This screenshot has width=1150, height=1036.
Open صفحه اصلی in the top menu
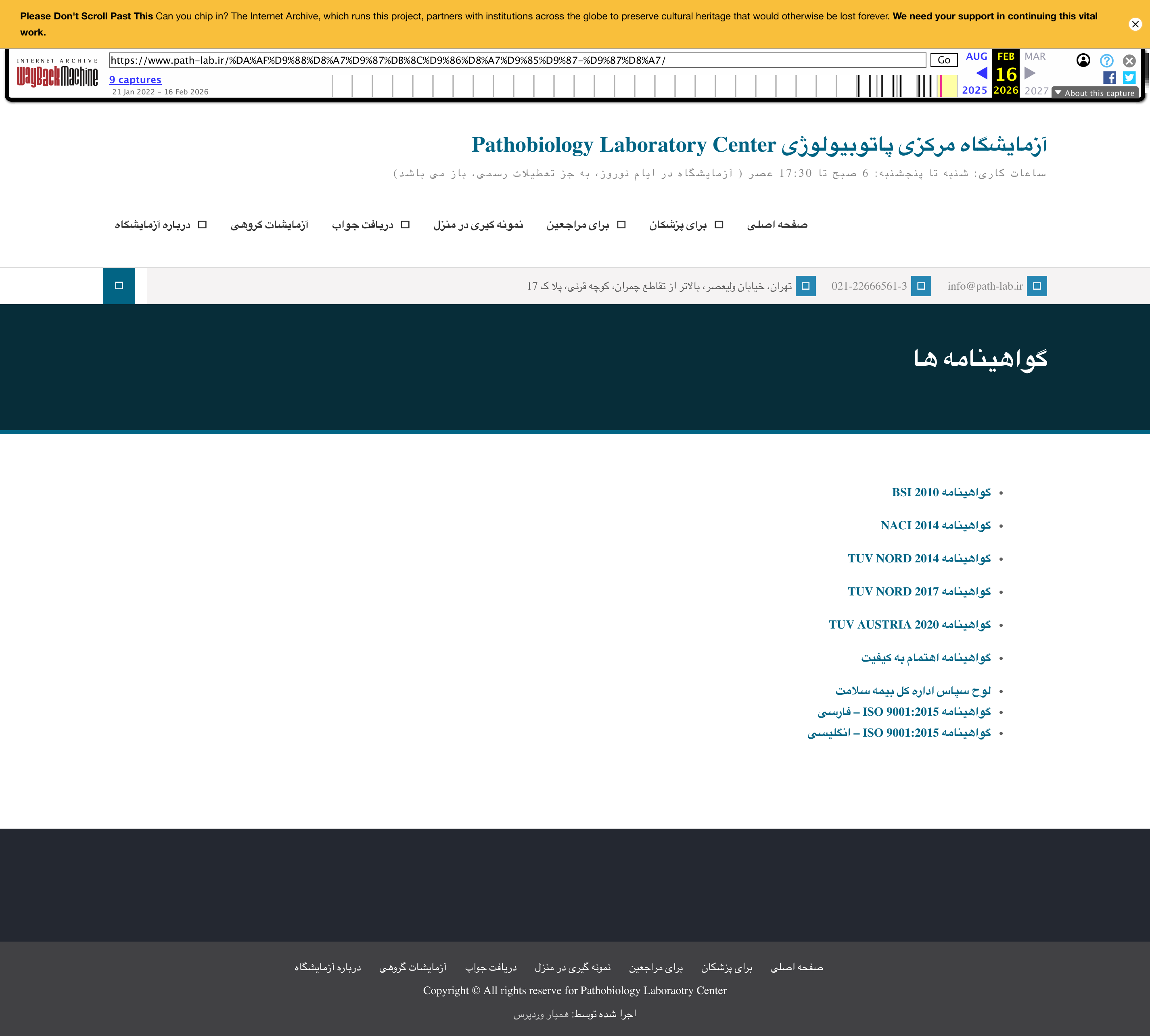click(x=777, y=225)
